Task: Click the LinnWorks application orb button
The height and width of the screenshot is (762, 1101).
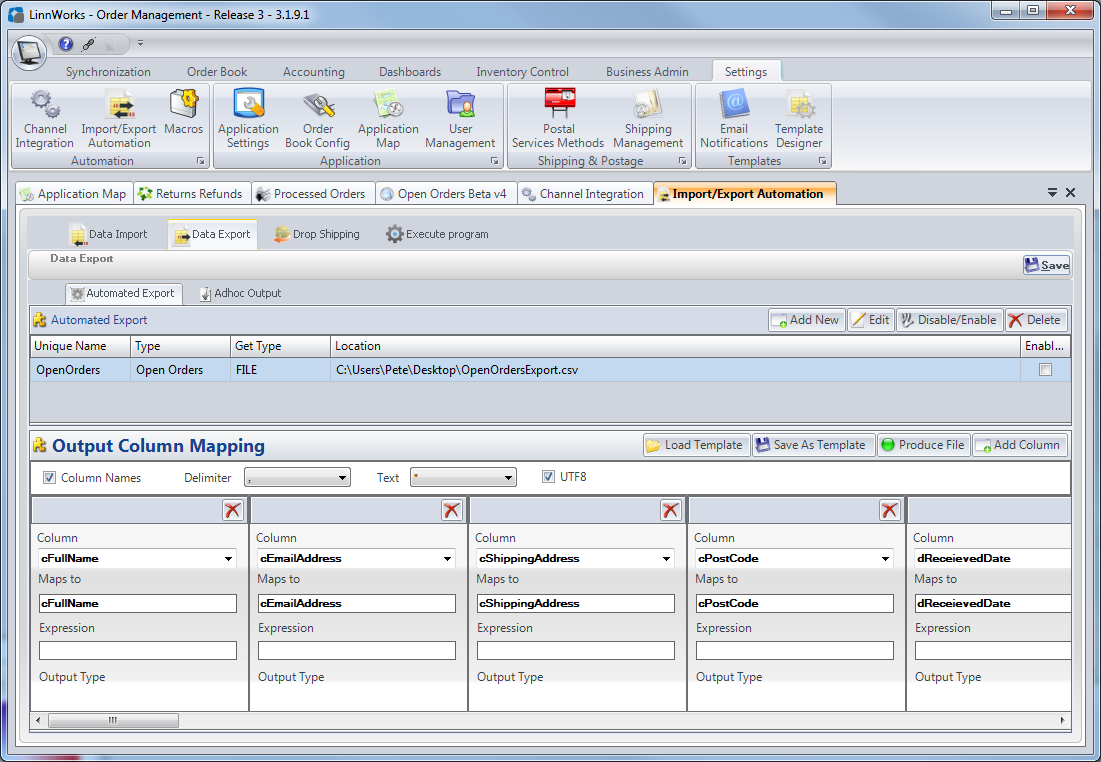Action: [29, 53]
